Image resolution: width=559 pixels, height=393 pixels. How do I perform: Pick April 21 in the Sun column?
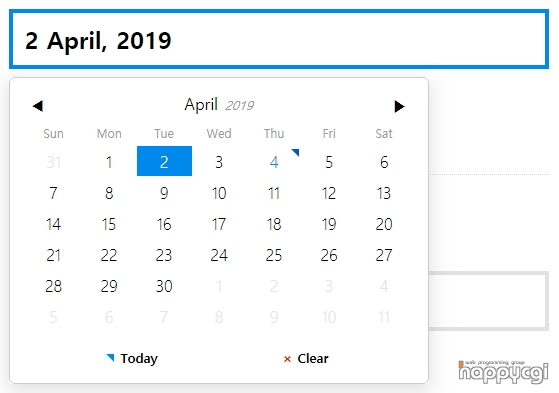tap(53, 255)
